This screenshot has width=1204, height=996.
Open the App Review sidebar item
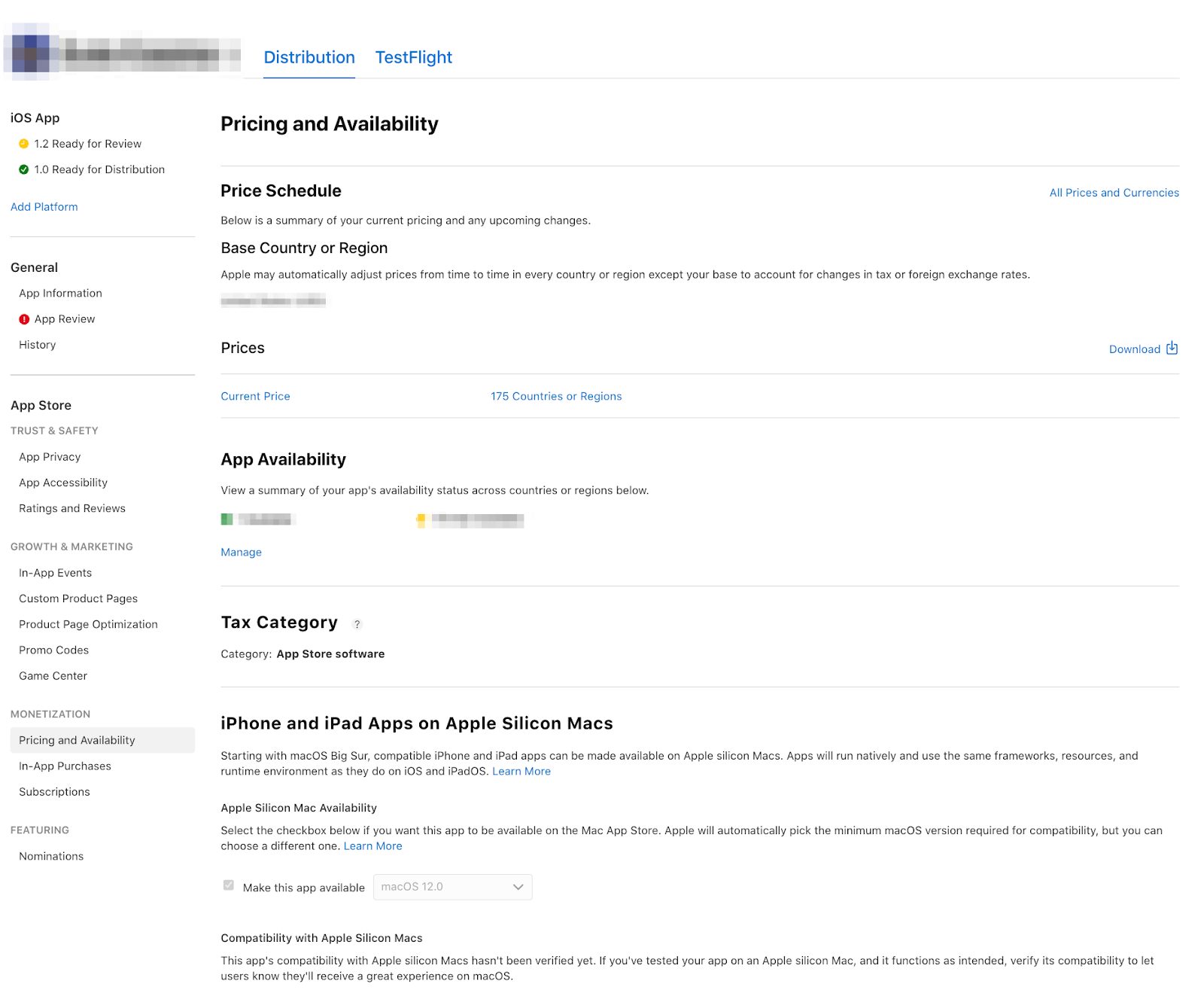coord(65,319)
